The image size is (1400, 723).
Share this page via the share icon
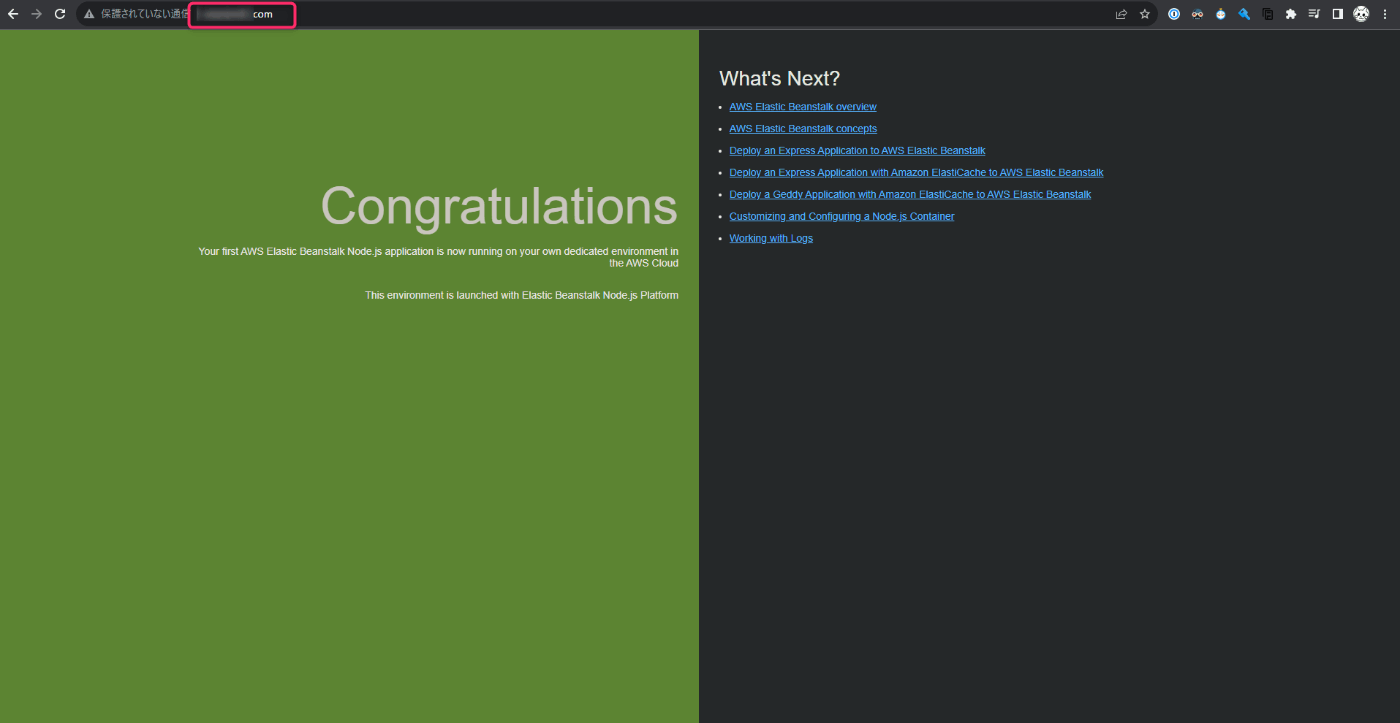click(1122, 14)
